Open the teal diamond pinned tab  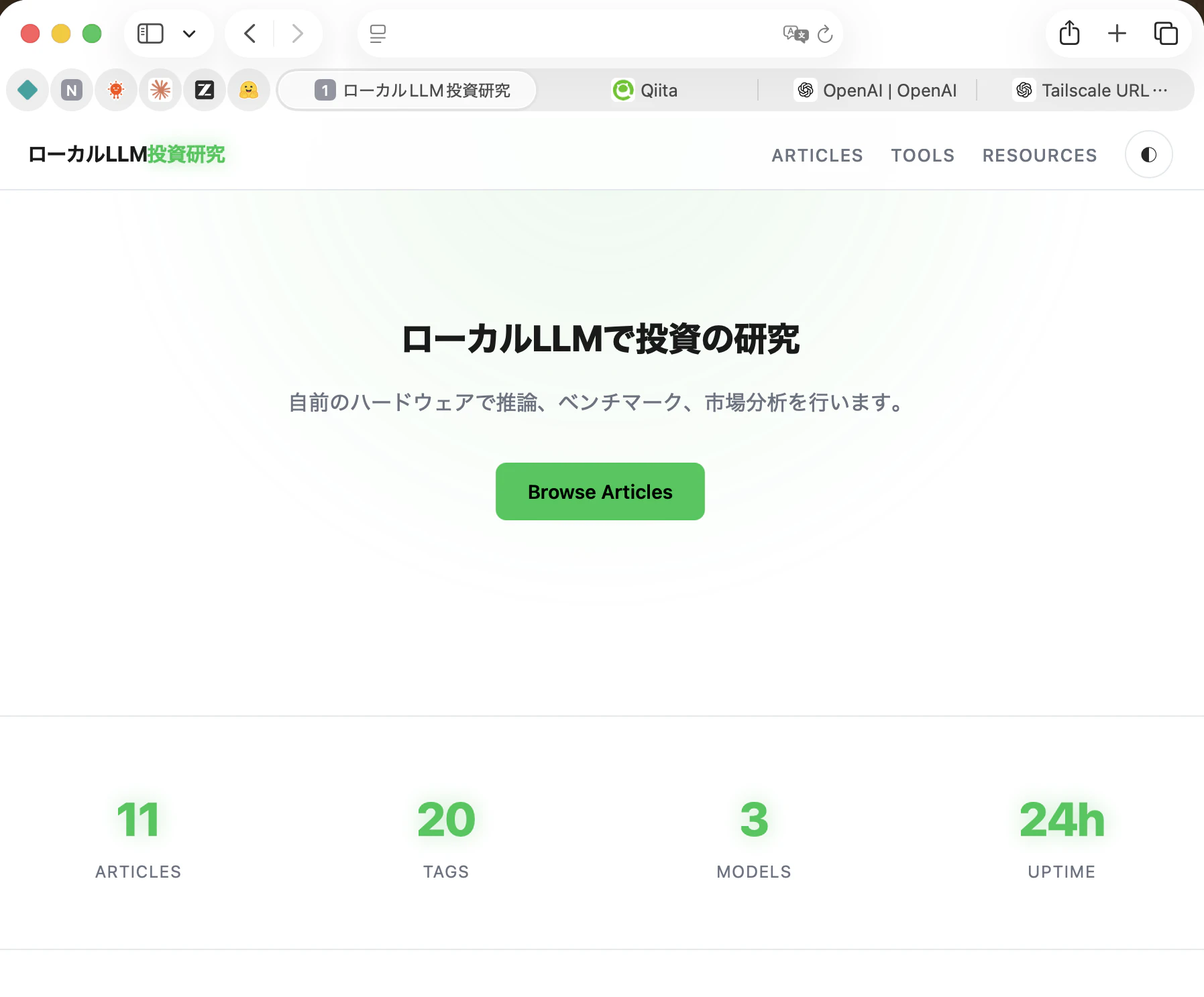point(28,90)
